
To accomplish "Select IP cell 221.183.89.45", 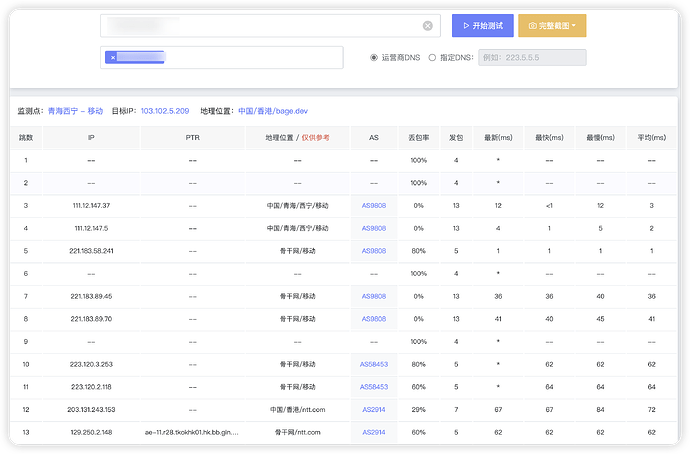I will pos(91,296).
